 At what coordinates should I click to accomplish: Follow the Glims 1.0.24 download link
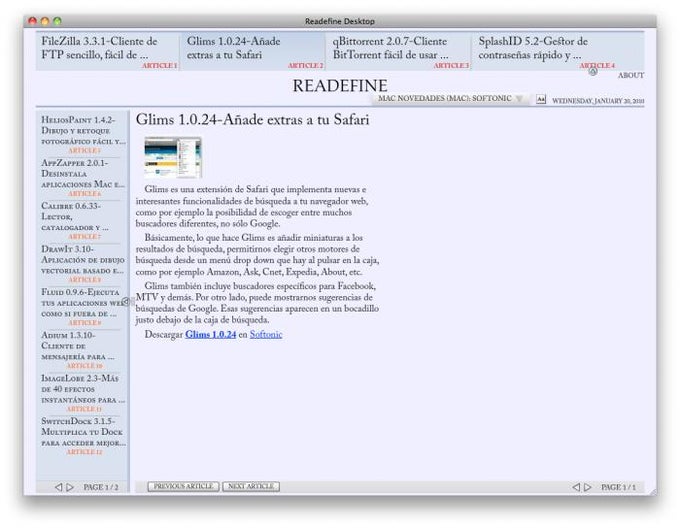tap(210, 335)
